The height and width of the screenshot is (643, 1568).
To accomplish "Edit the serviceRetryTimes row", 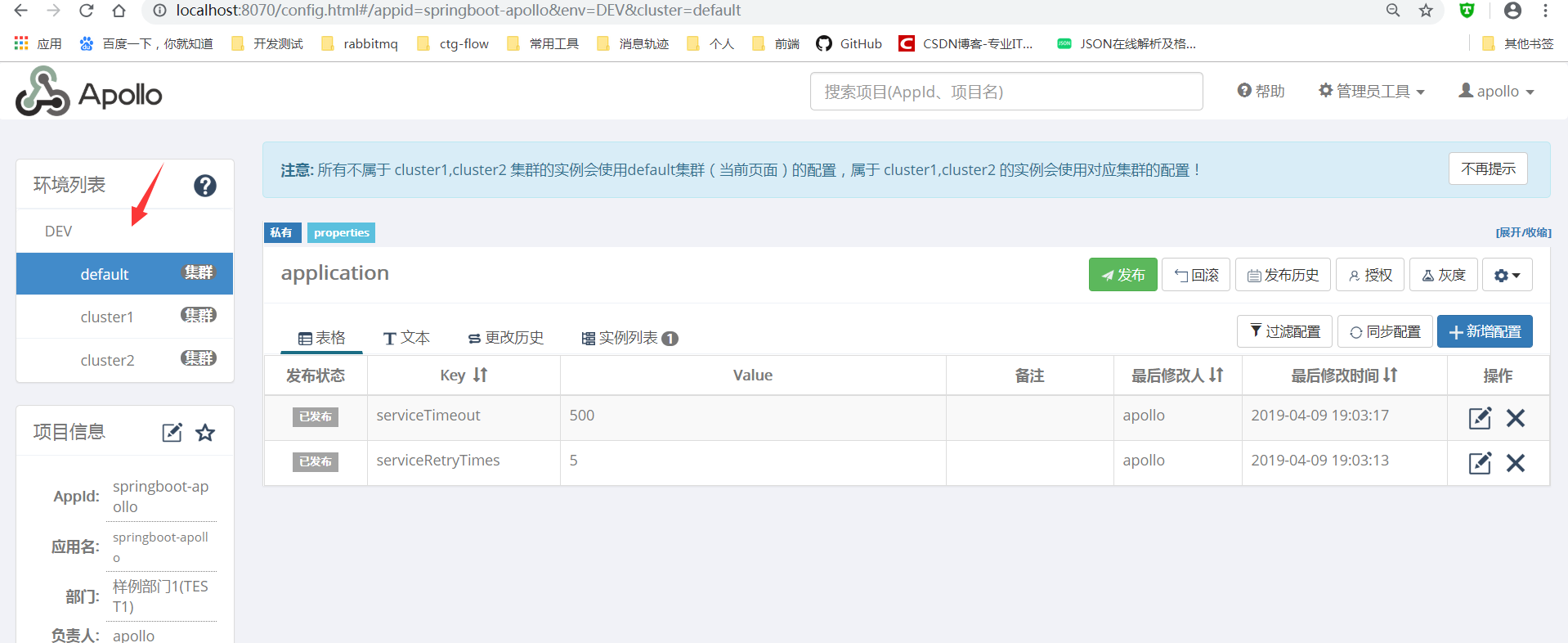I will (x=1480, y=463).
